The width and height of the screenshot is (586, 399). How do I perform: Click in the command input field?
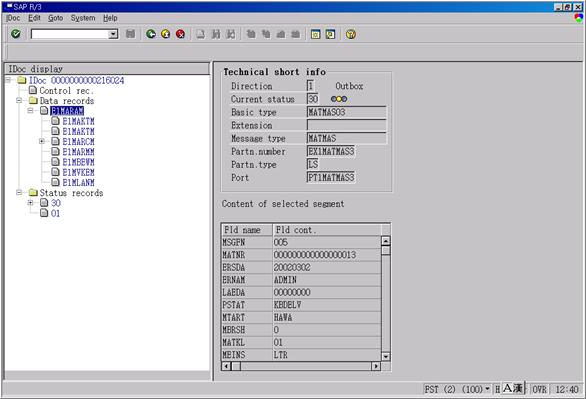[x=70, y=34]
